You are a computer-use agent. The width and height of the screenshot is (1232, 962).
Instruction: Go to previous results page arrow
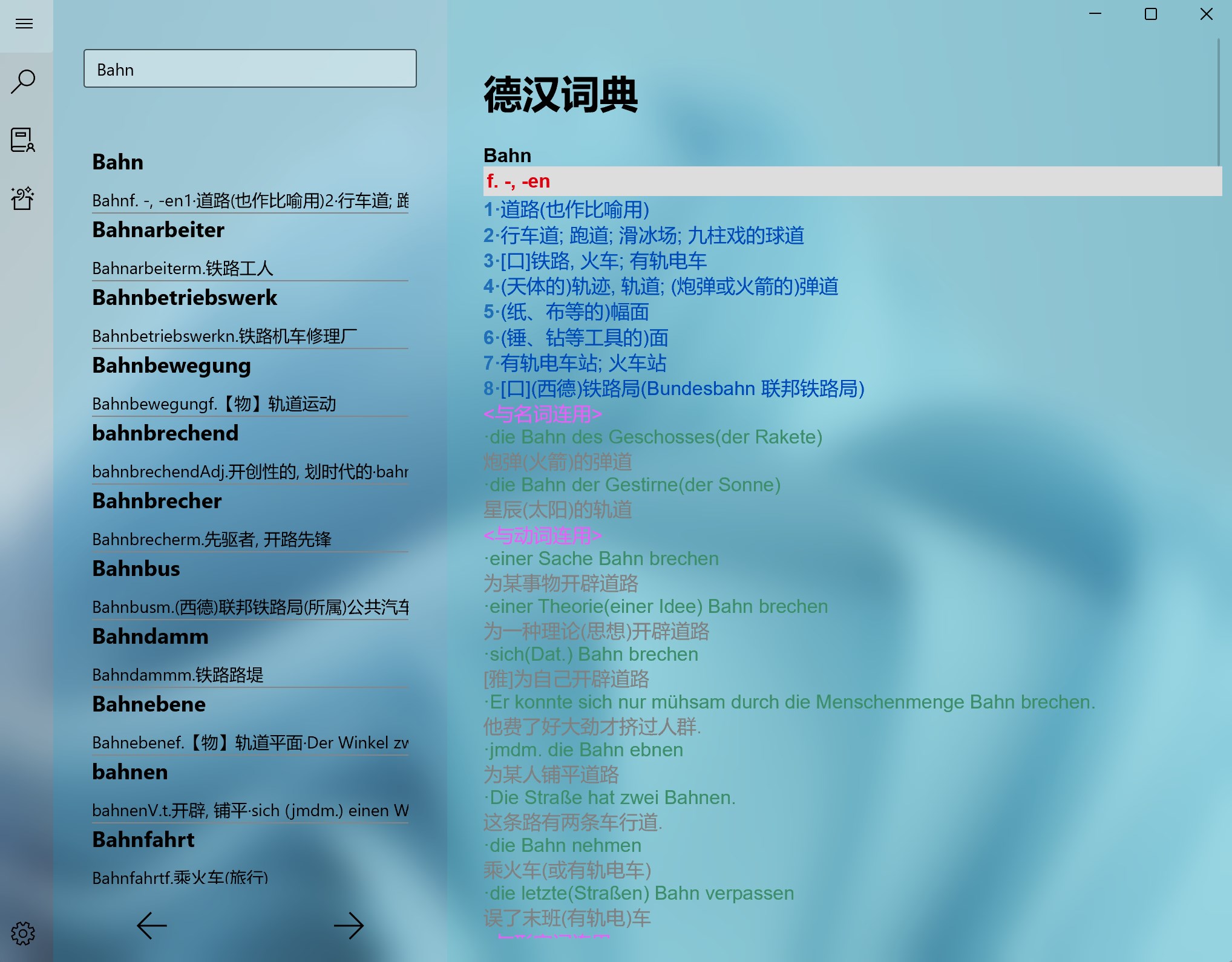click(151, 925)
